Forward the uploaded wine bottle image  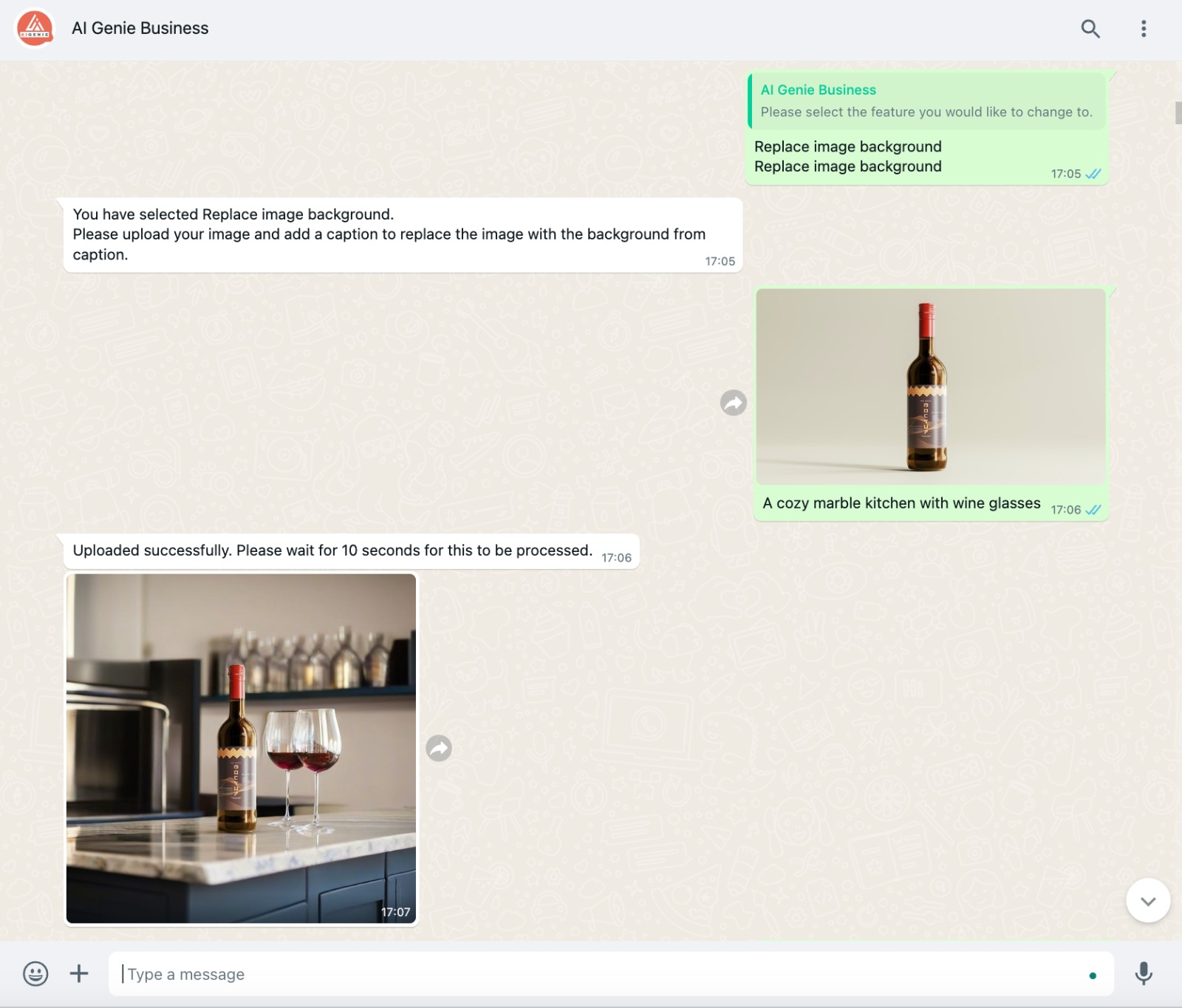pos(734,403)
